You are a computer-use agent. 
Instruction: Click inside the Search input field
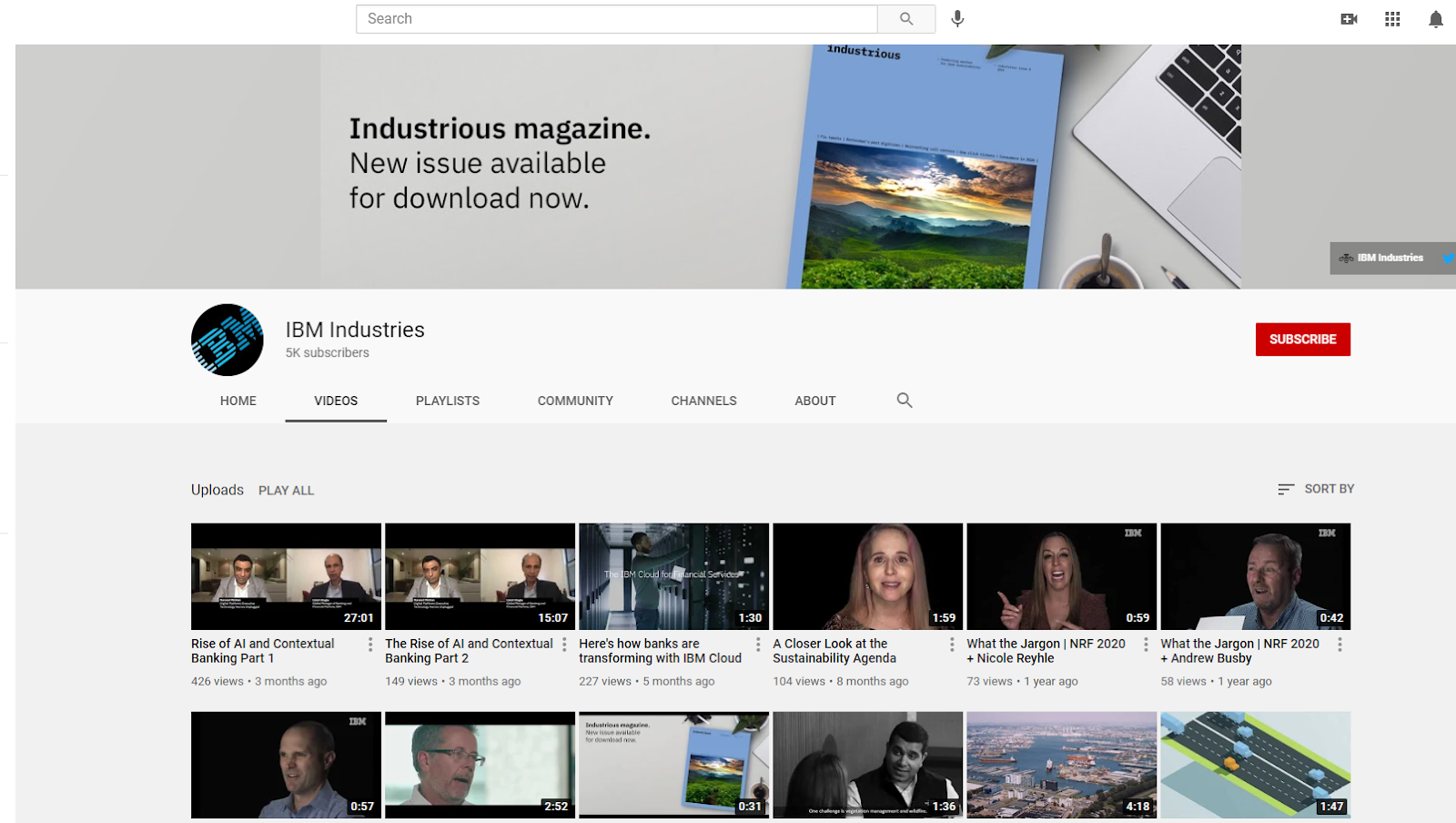(616, 19)
